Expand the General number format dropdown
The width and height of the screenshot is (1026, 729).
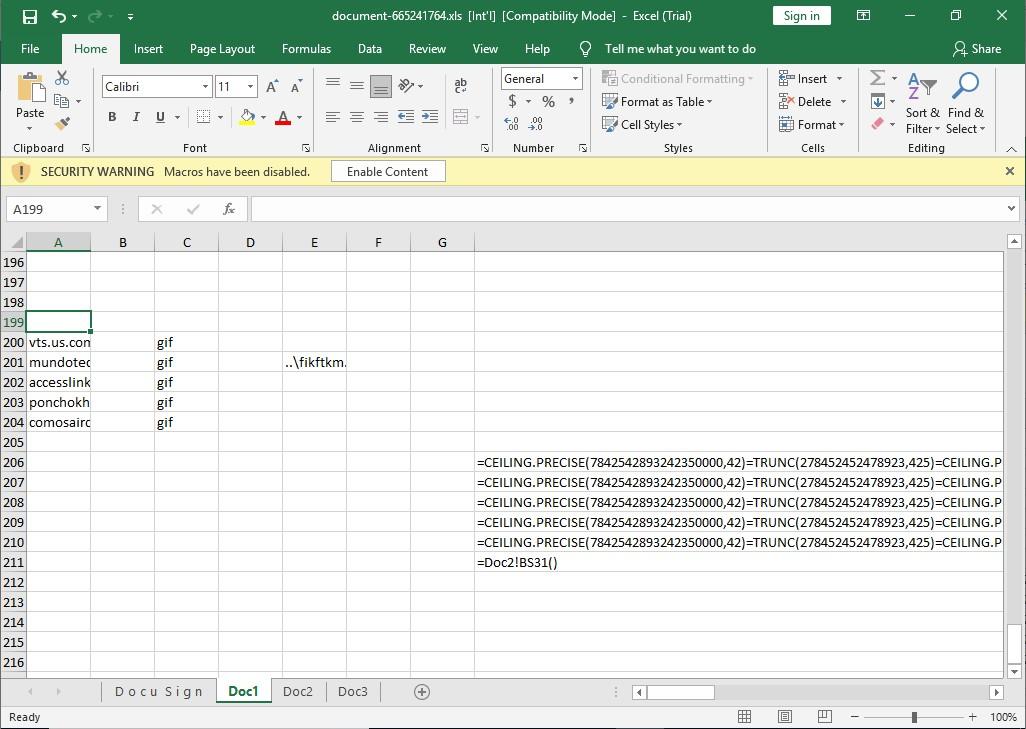(575, 79)
